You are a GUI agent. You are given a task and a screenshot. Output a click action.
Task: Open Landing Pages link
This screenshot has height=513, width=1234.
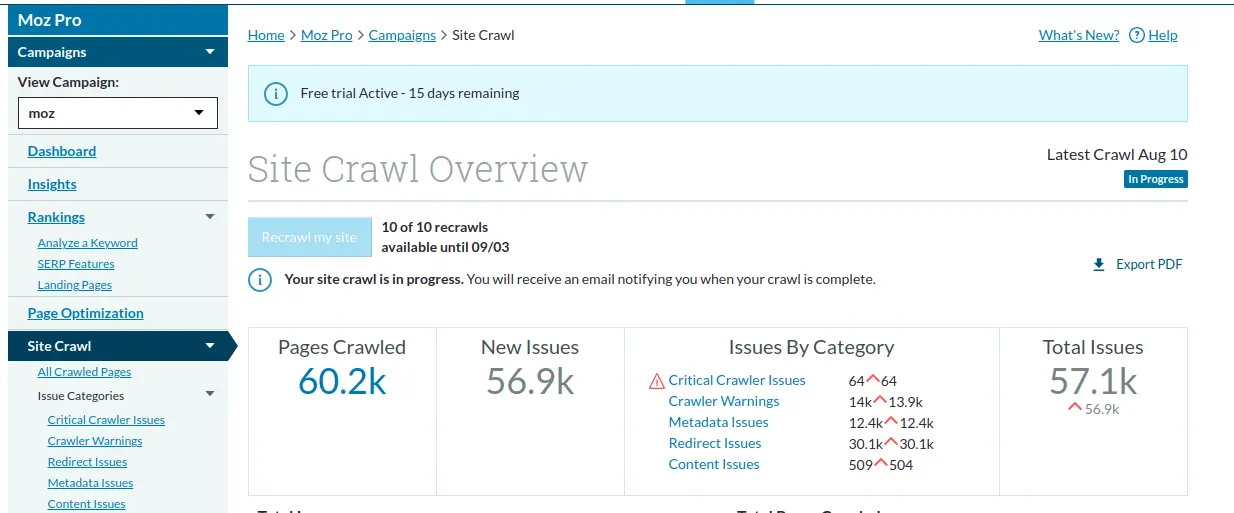tap(75, 285)
